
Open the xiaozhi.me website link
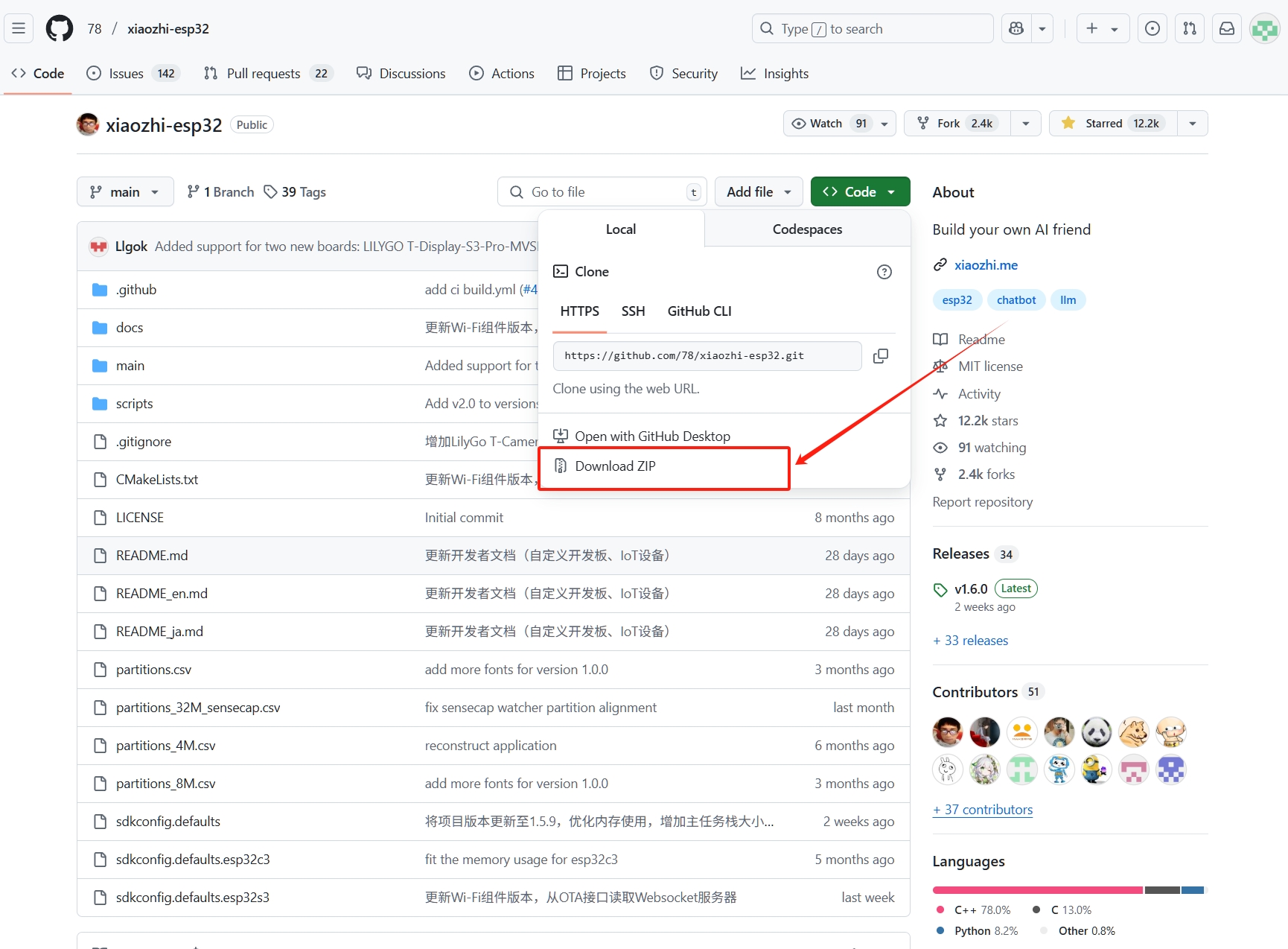tap(986, 265)
